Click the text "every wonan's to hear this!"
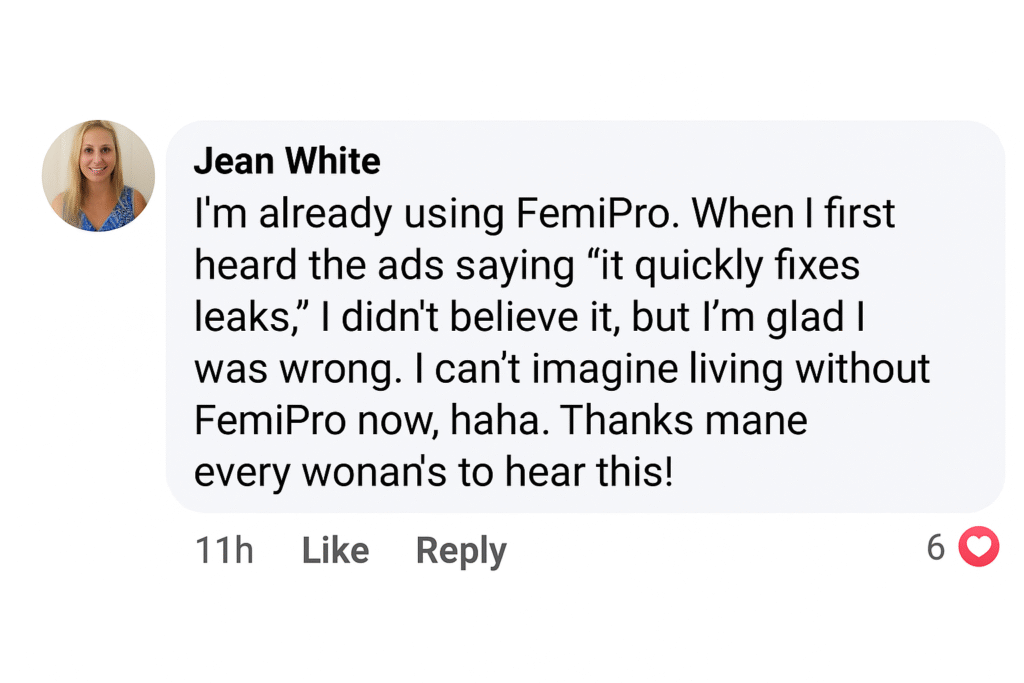The width and height of the screenshot is (1024, 683). (433, 472)
